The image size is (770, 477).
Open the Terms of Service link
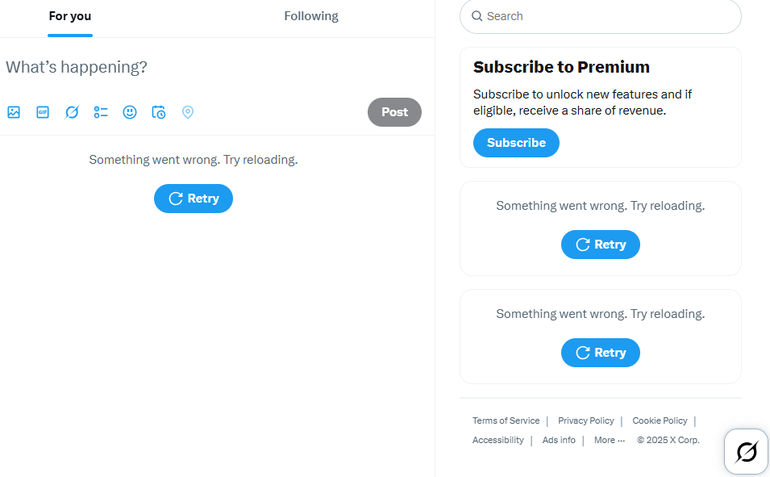[x=506, y=421]
